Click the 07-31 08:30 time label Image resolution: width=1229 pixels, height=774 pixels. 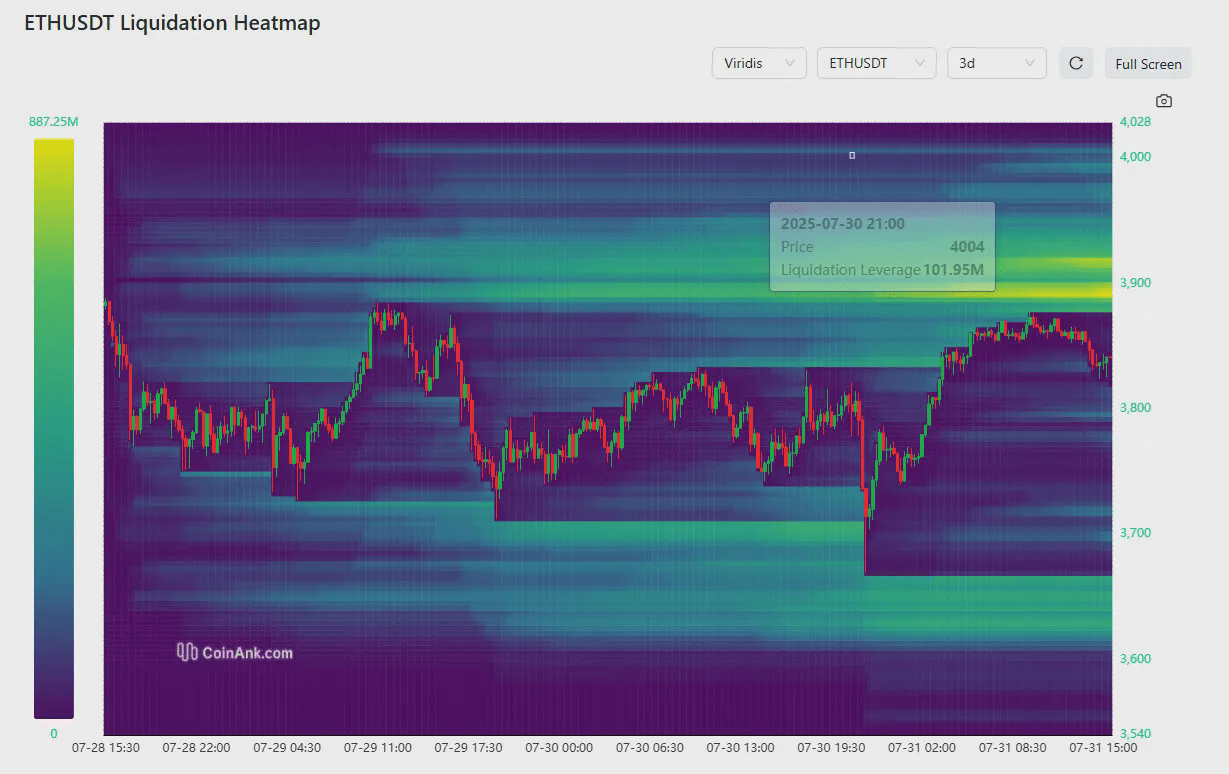[x=1013, y=747]
